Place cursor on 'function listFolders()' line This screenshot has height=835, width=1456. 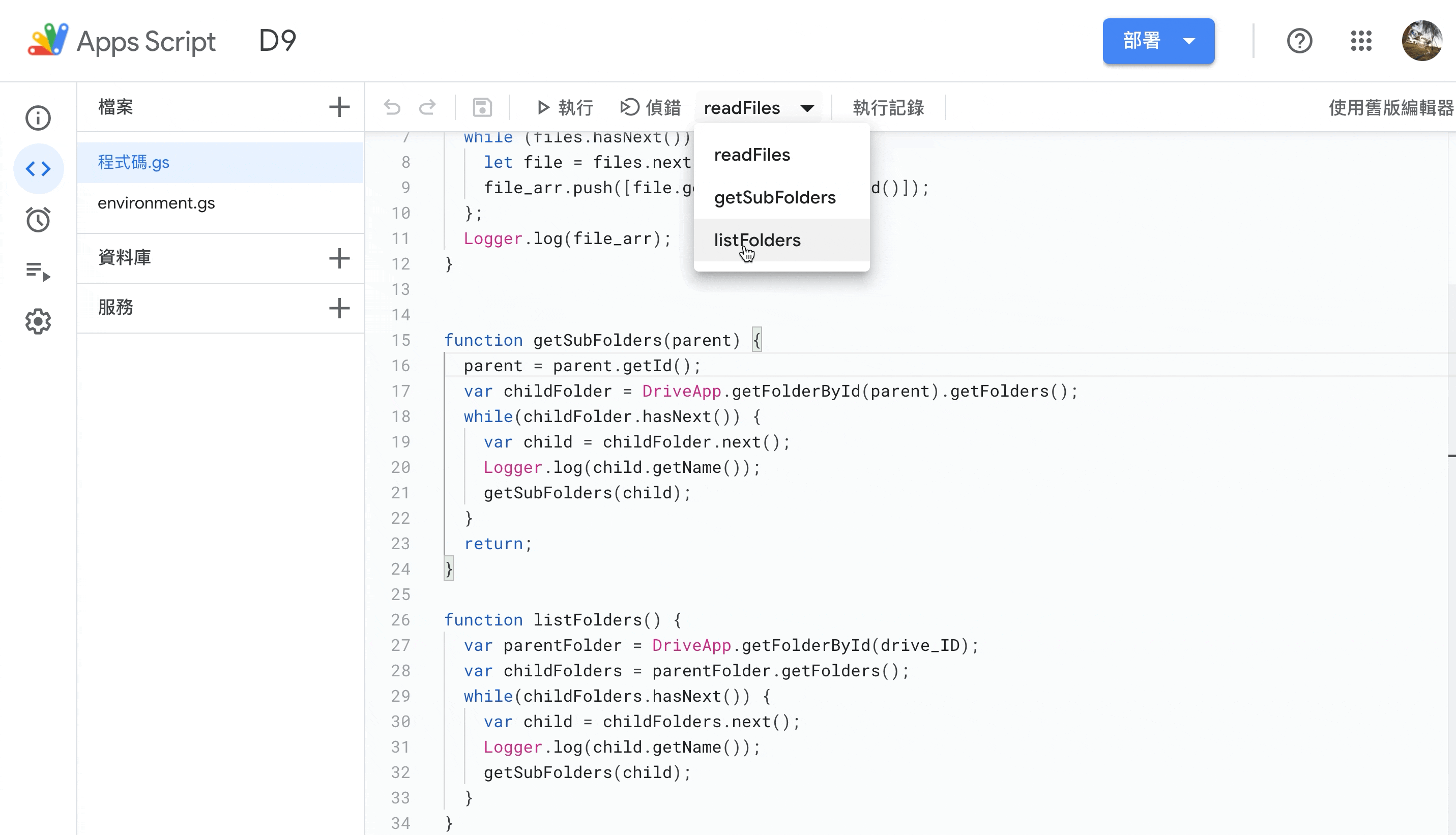563,620
